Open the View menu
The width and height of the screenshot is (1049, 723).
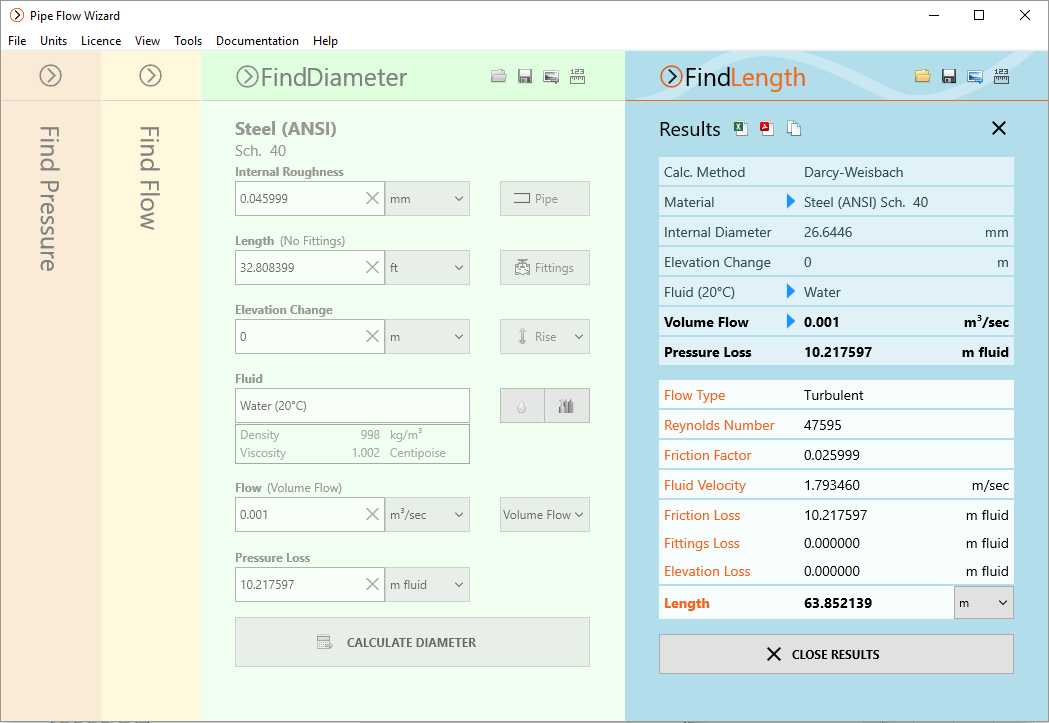coord(147,41)
